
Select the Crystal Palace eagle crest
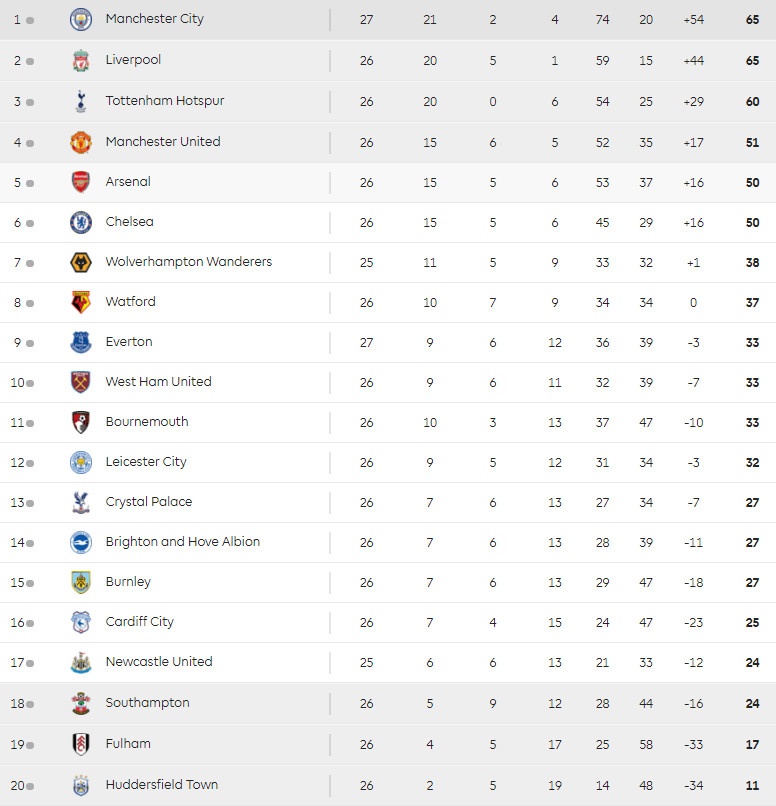click(81, 502)
